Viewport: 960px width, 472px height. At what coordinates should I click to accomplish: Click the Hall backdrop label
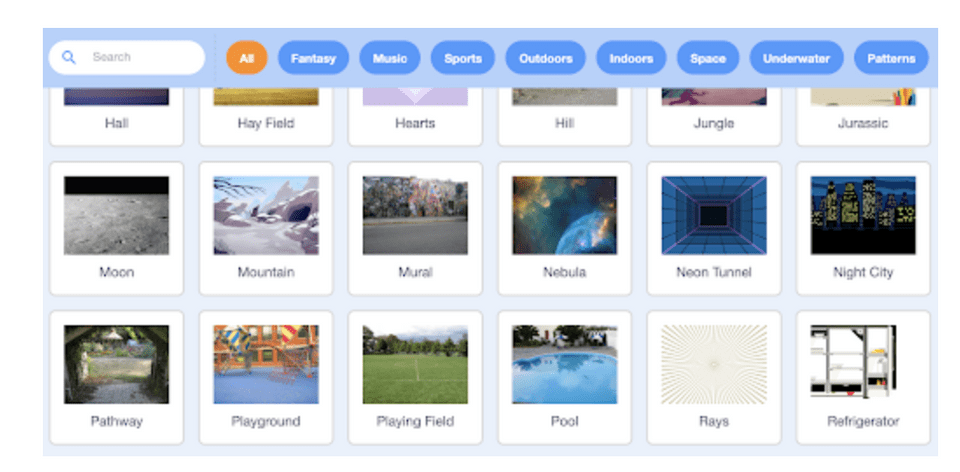point(116,123)
